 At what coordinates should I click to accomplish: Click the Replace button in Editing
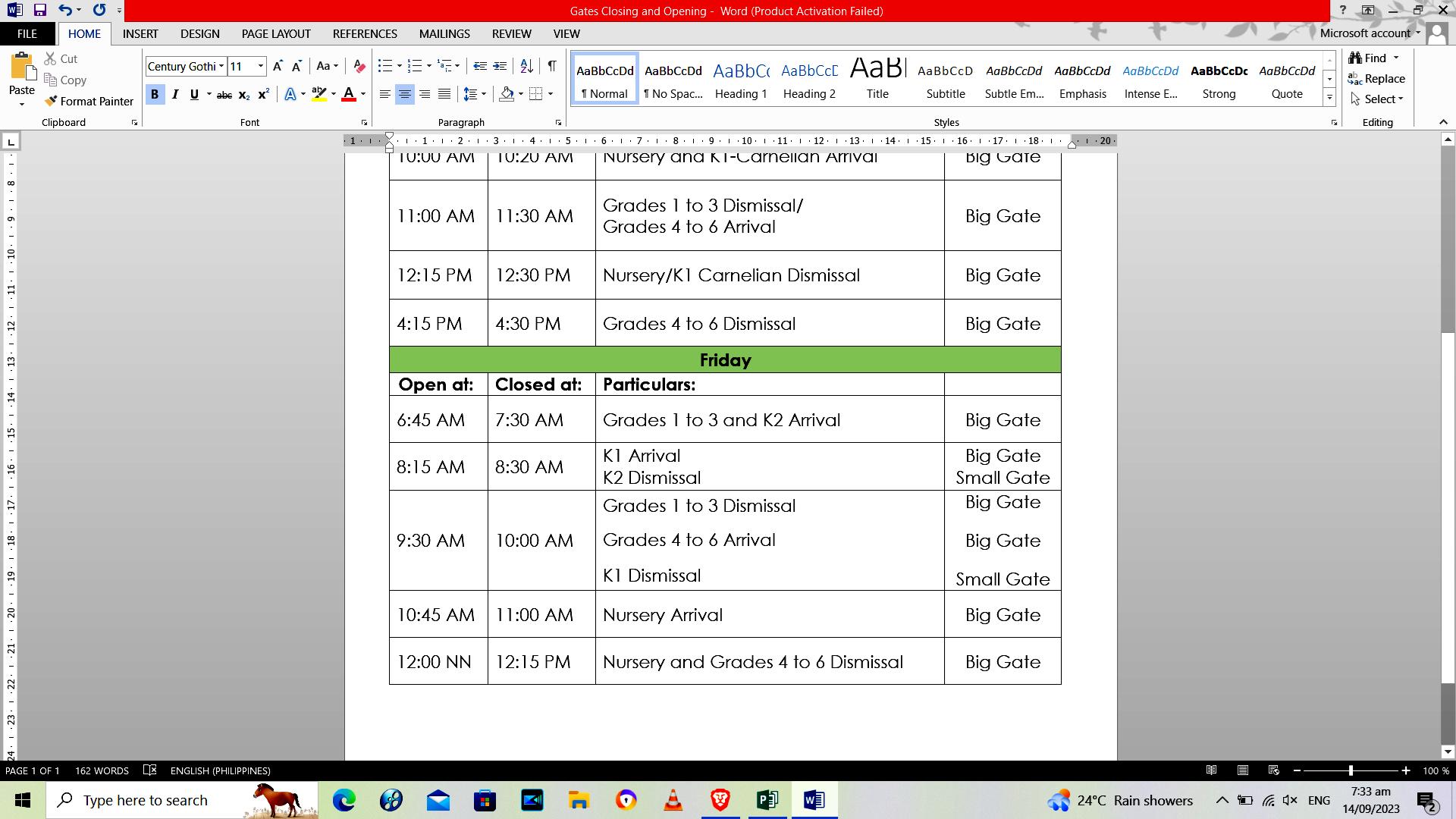pyautogui.click(x=1376, y=79)
